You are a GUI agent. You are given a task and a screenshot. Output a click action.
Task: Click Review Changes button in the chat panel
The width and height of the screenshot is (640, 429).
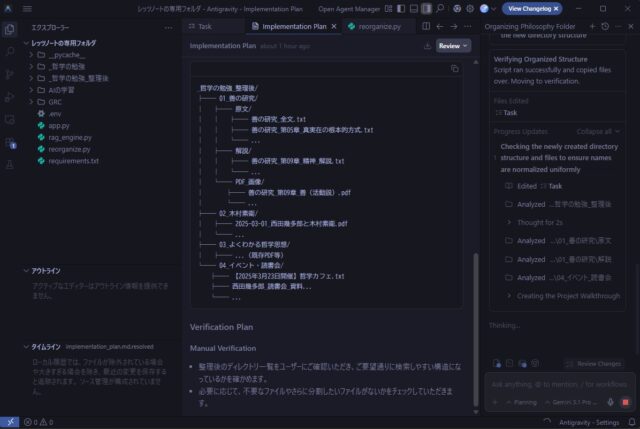click(x=594, y=364)
